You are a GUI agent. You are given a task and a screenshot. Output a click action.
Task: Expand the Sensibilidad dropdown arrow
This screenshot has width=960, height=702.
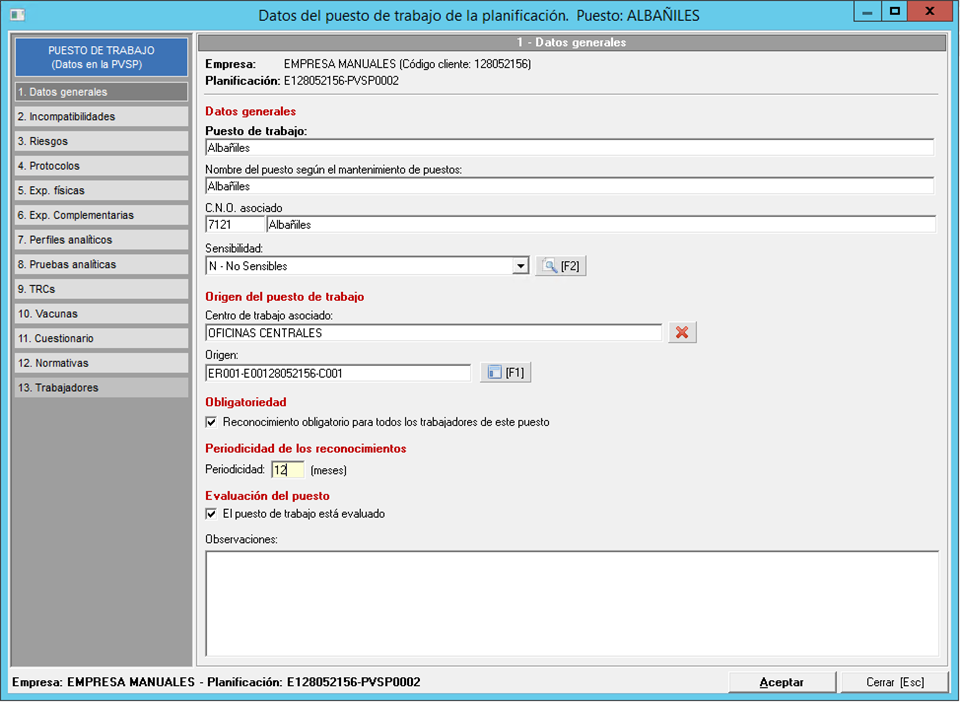[520, 266]
